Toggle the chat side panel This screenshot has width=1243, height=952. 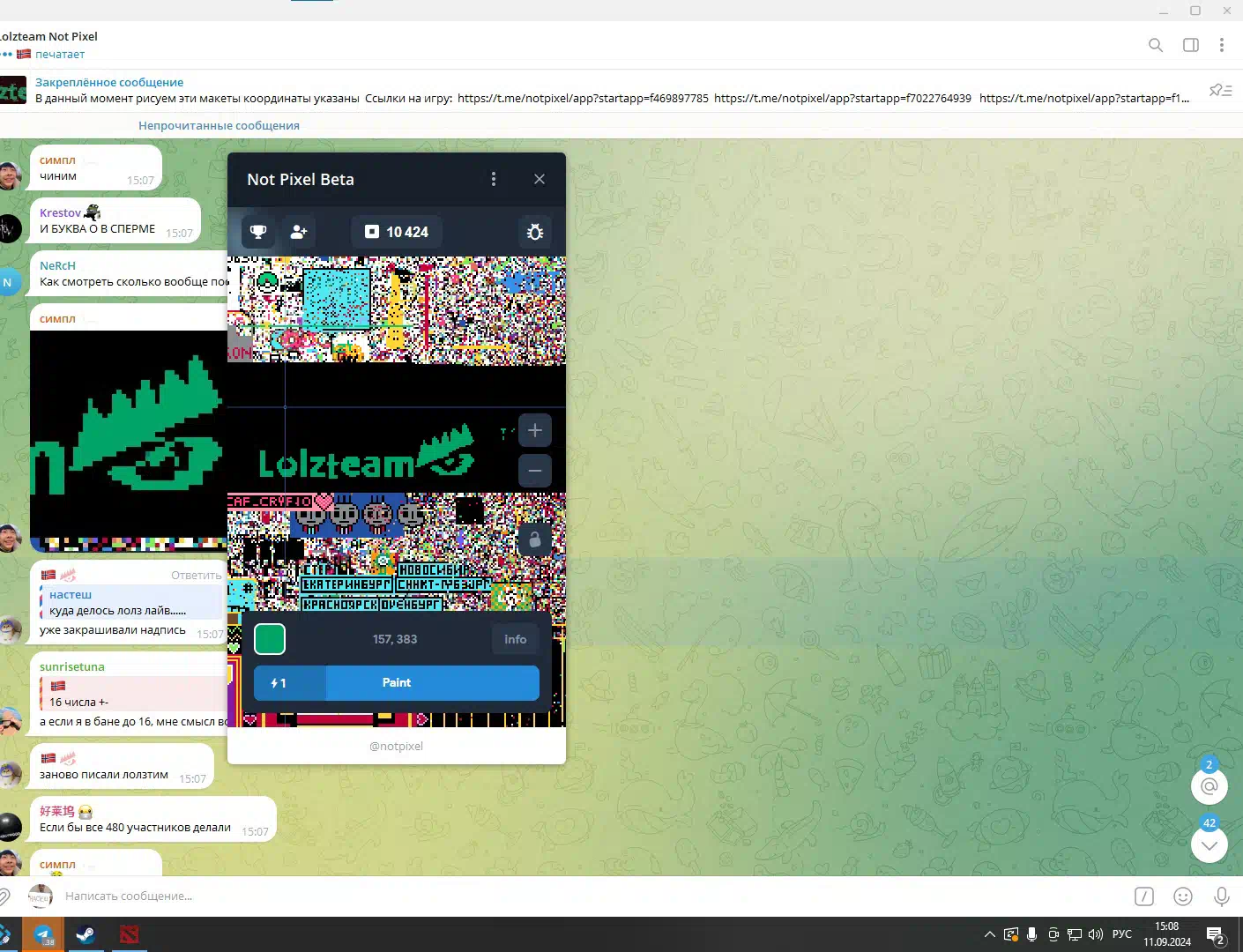(1191, 45)
